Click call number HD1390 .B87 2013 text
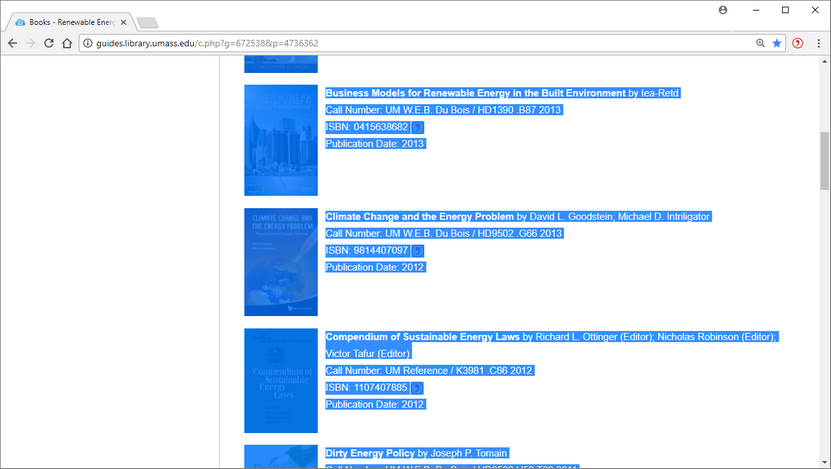This screenshot has width=831, height=469. point(519,110)
